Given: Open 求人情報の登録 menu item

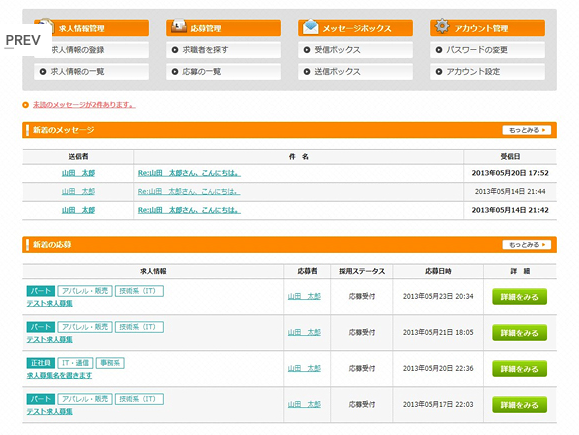Looking at the screenshot, I should point(92,50).
